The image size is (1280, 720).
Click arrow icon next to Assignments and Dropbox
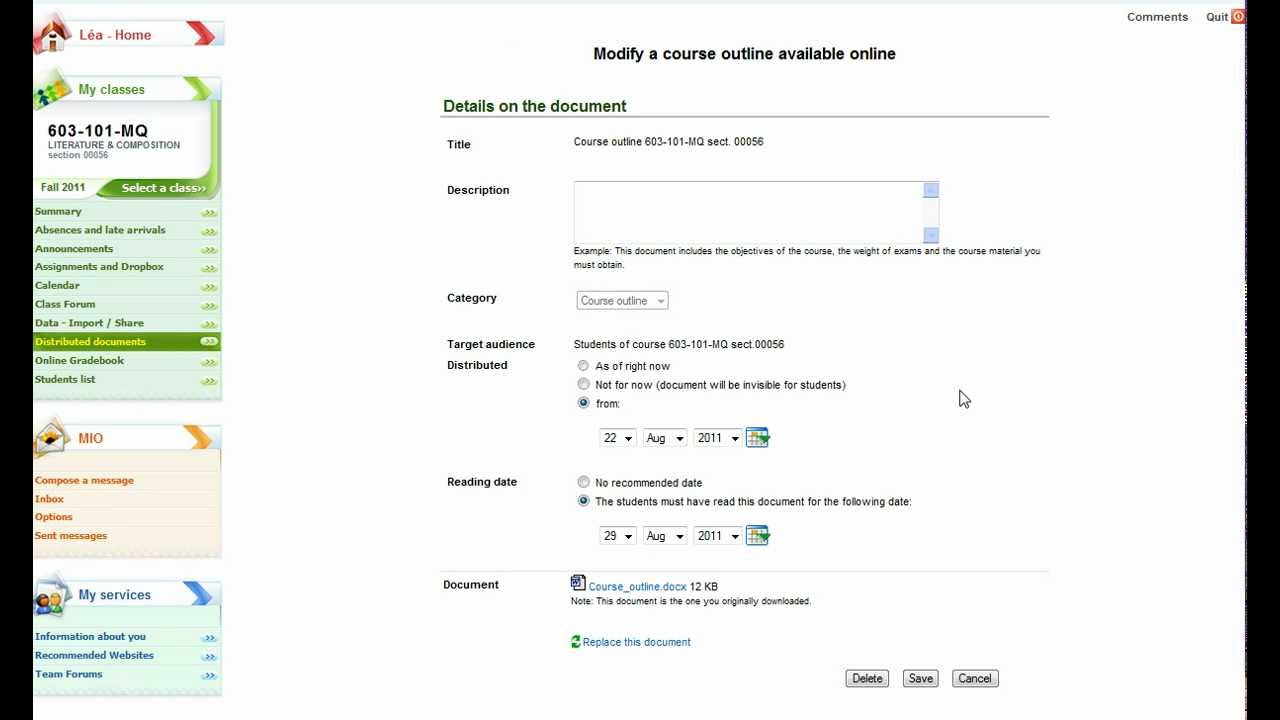click(208, 268)
